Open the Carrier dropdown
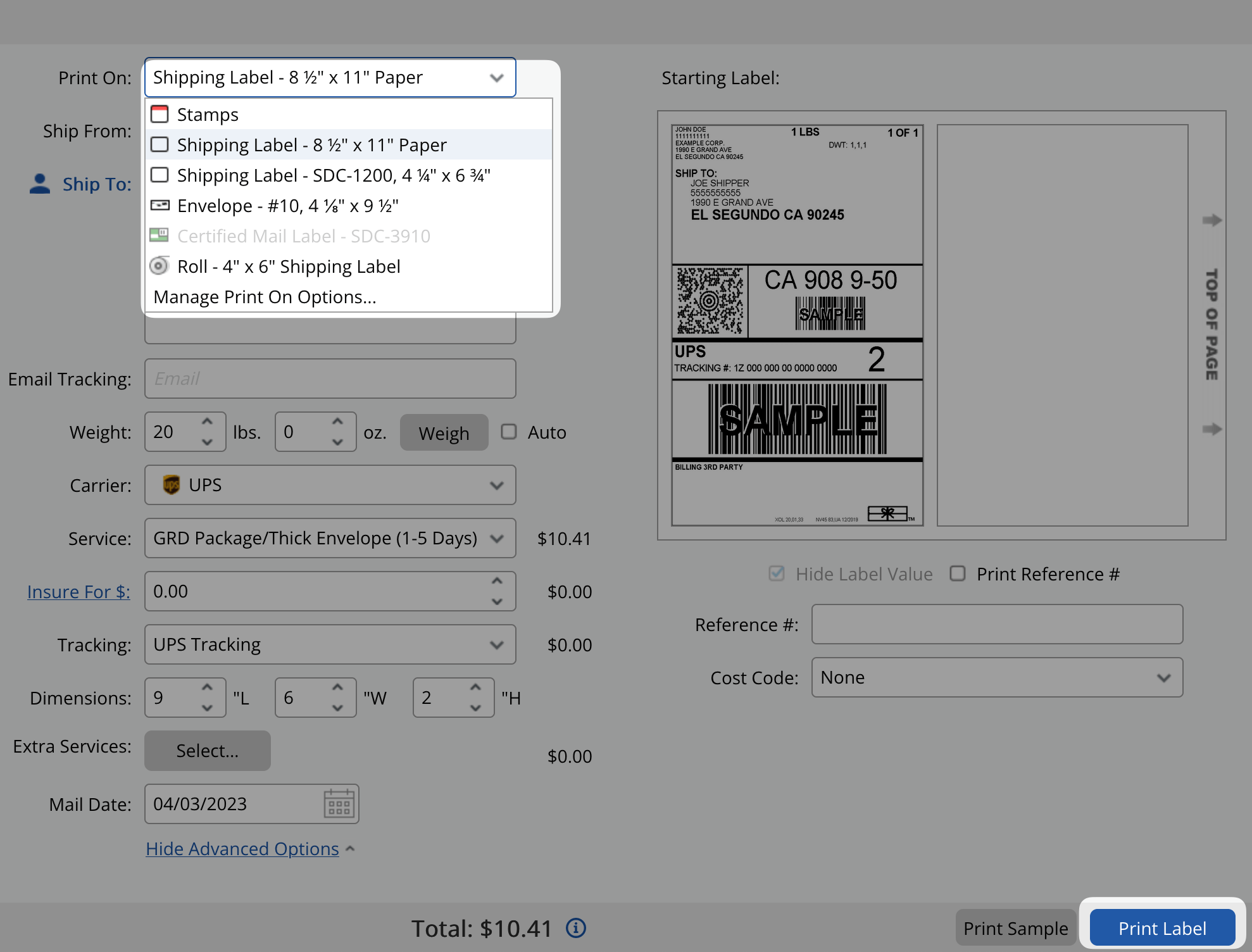Viewport: 1252px width, 952px height. pyautogui.click(x=497, y=485)
